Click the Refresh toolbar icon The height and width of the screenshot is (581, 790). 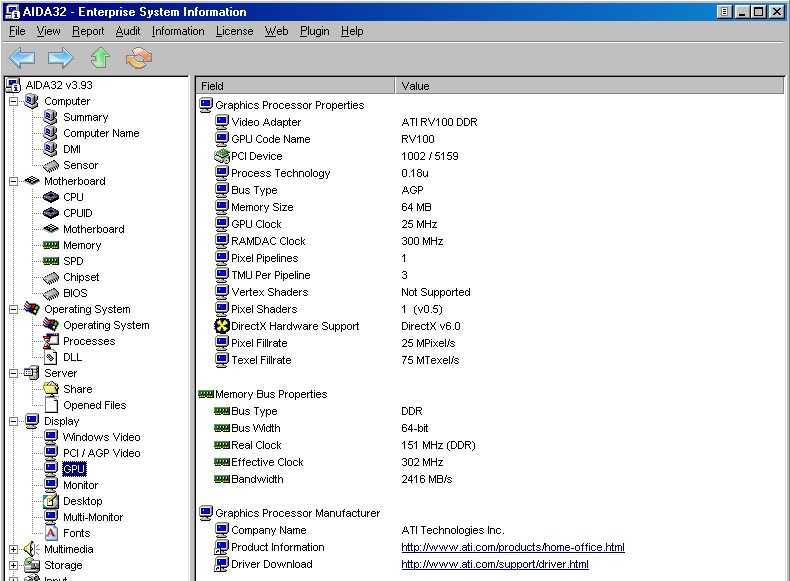click(x=139, y=58)
